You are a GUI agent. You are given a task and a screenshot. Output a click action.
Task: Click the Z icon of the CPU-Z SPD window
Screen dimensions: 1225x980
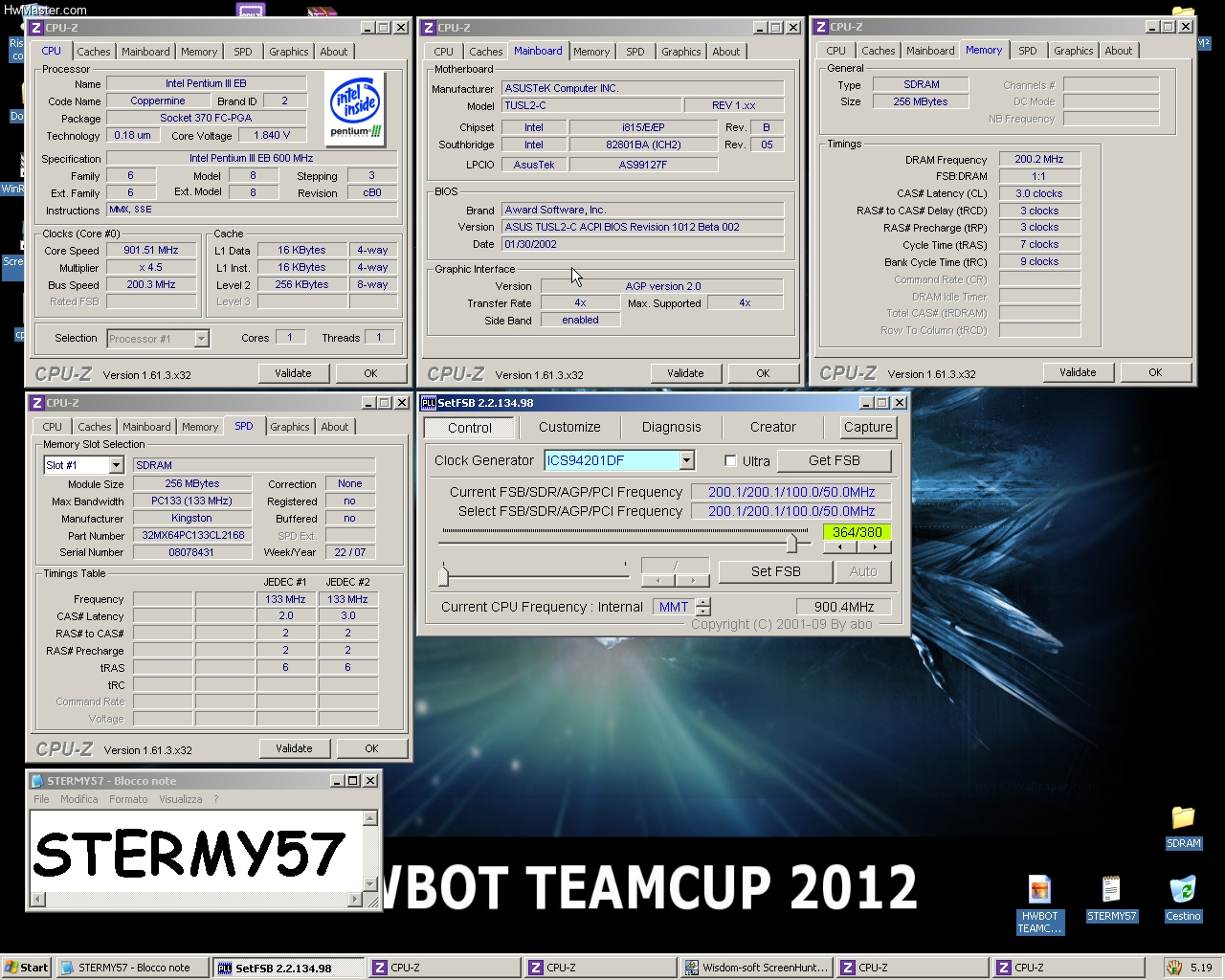37,403
